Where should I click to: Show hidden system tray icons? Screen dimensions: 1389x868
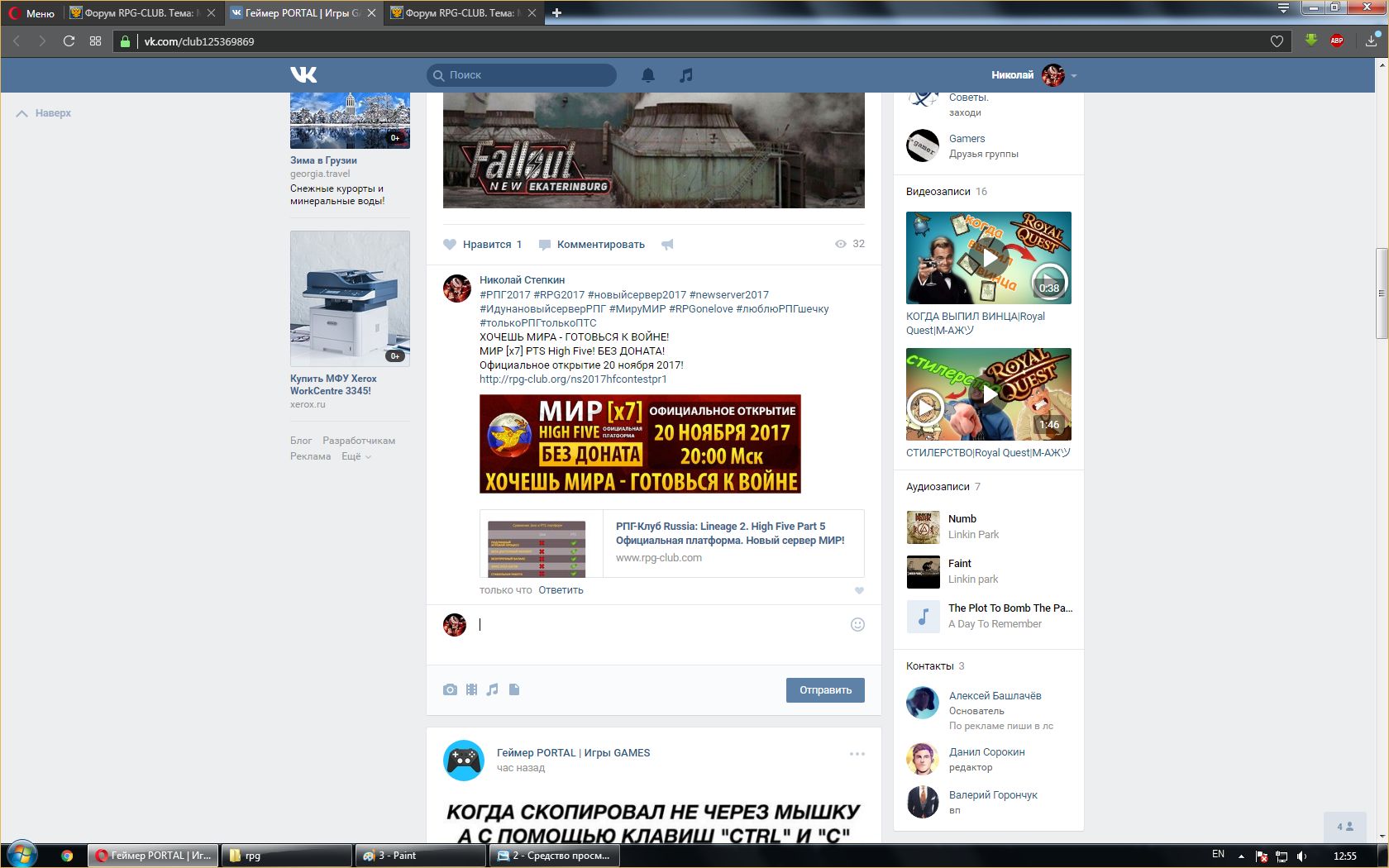[x=1241, y=855]
